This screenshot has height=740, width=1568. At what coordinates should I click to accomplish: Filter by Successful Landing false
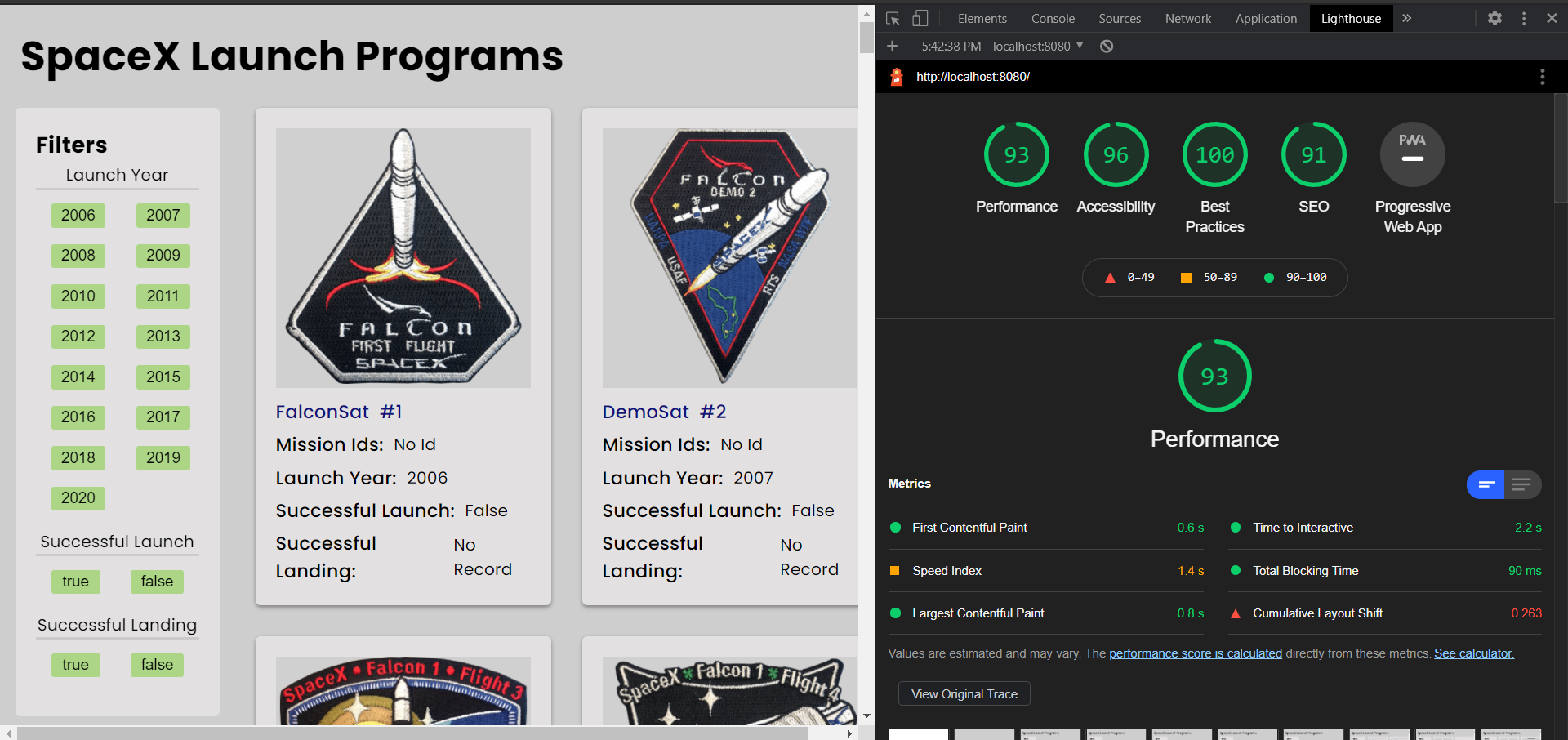coord(157,665)
